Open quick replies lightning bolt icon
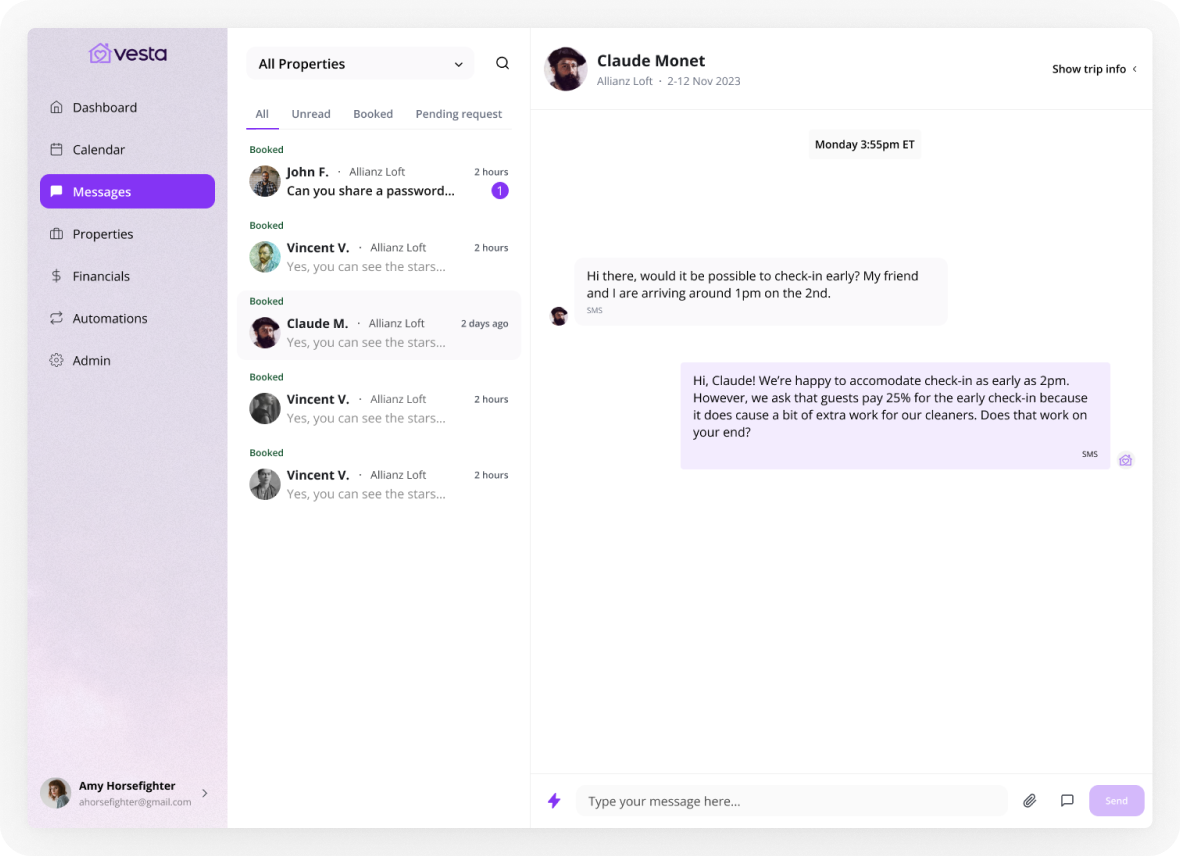The image size is (1180, 856). 554,800
